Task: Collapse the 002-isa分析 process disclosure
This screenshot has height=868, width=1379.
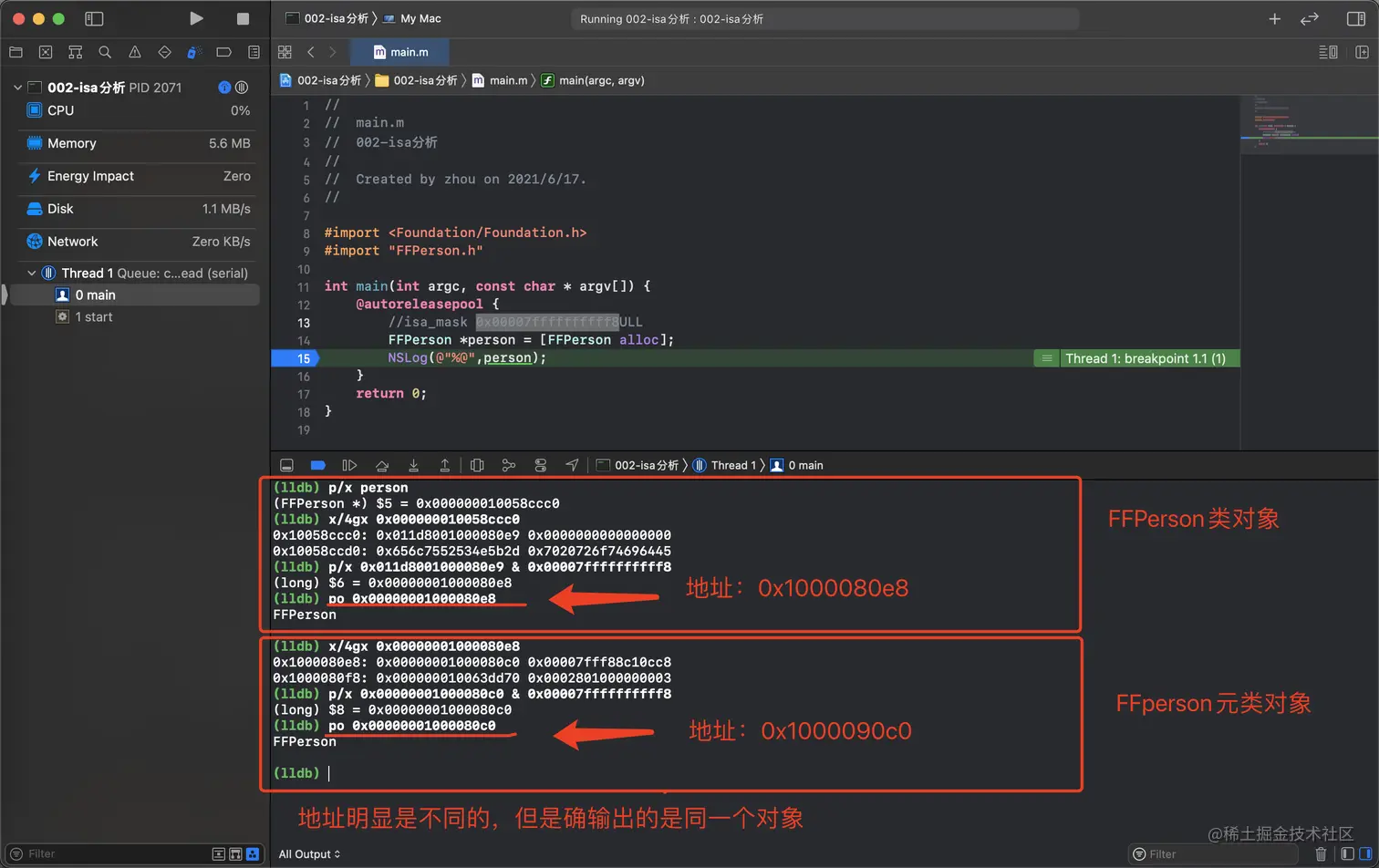Action: coord(16,87)
